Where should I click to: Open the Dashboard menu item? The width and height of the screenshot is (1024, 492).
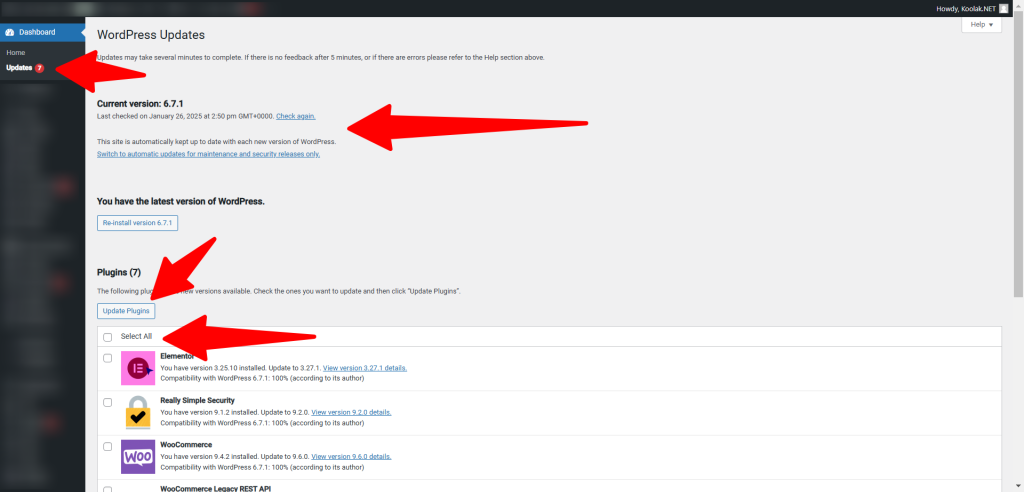(x=42, y=32)
